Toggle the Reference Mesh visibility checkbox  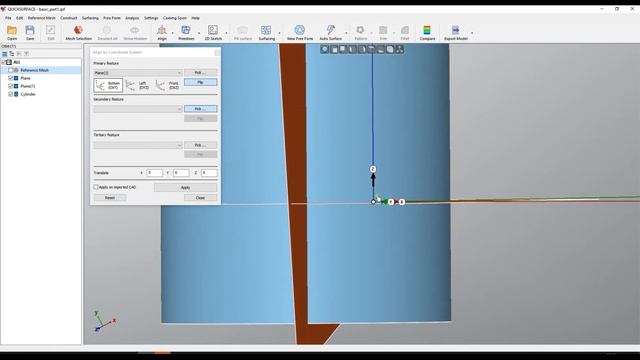coord(11,70)
